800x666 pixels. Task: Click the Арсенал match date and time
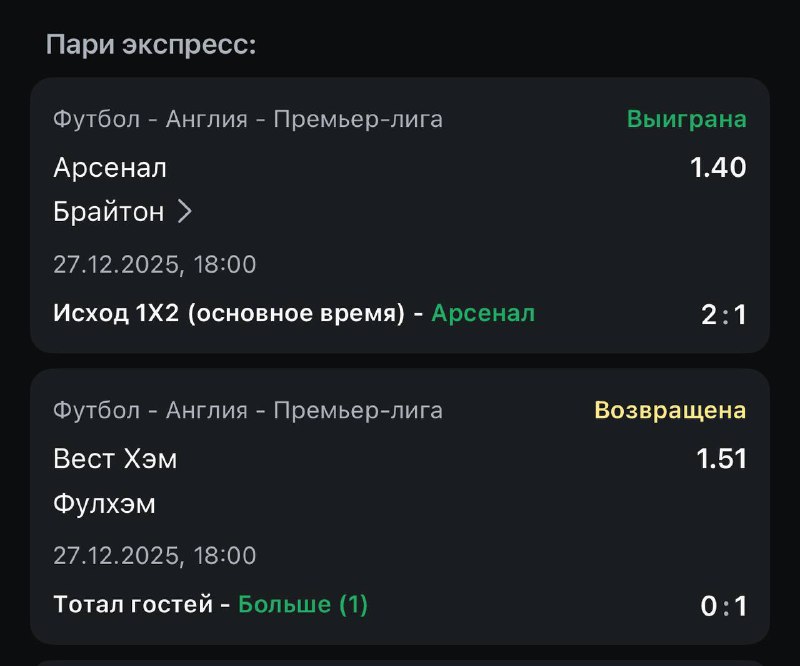[x=155, y=265]
